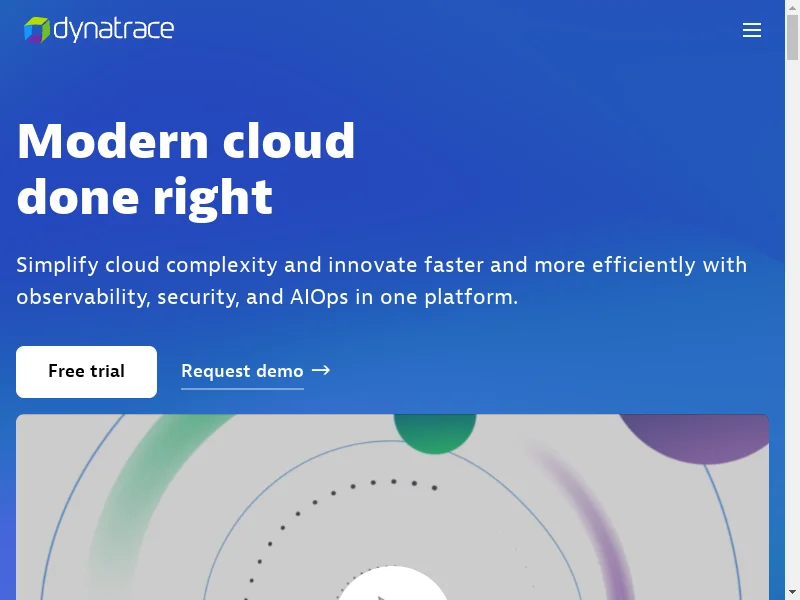Click the "done right" headline line
This screenshot has height=600, width=800.
click(145, 197)
